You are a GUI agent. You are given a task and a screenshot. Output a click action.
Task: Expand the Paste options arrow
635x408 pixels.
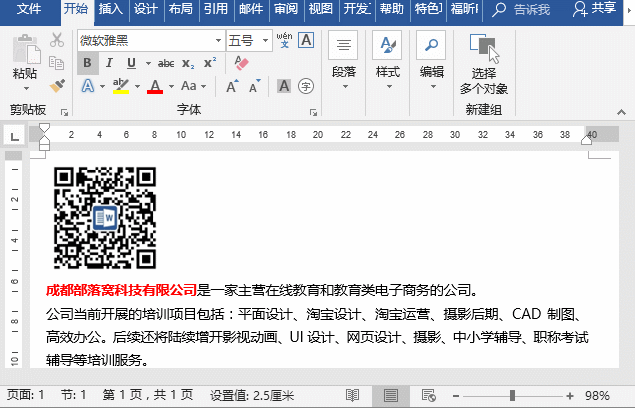click(x=26, y=88)
